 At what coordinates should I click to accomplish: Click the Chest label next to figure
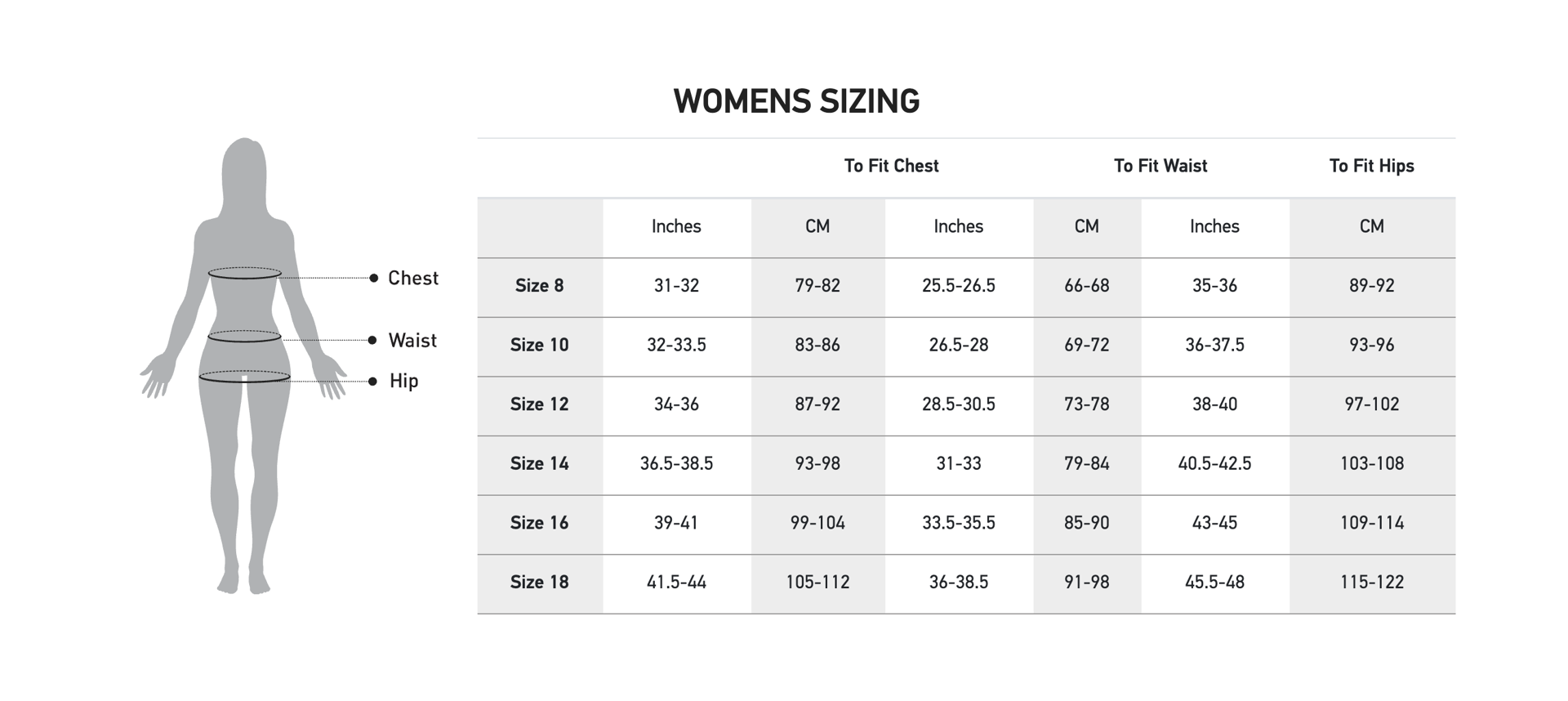pyautogui.click(x=413, y=279)
